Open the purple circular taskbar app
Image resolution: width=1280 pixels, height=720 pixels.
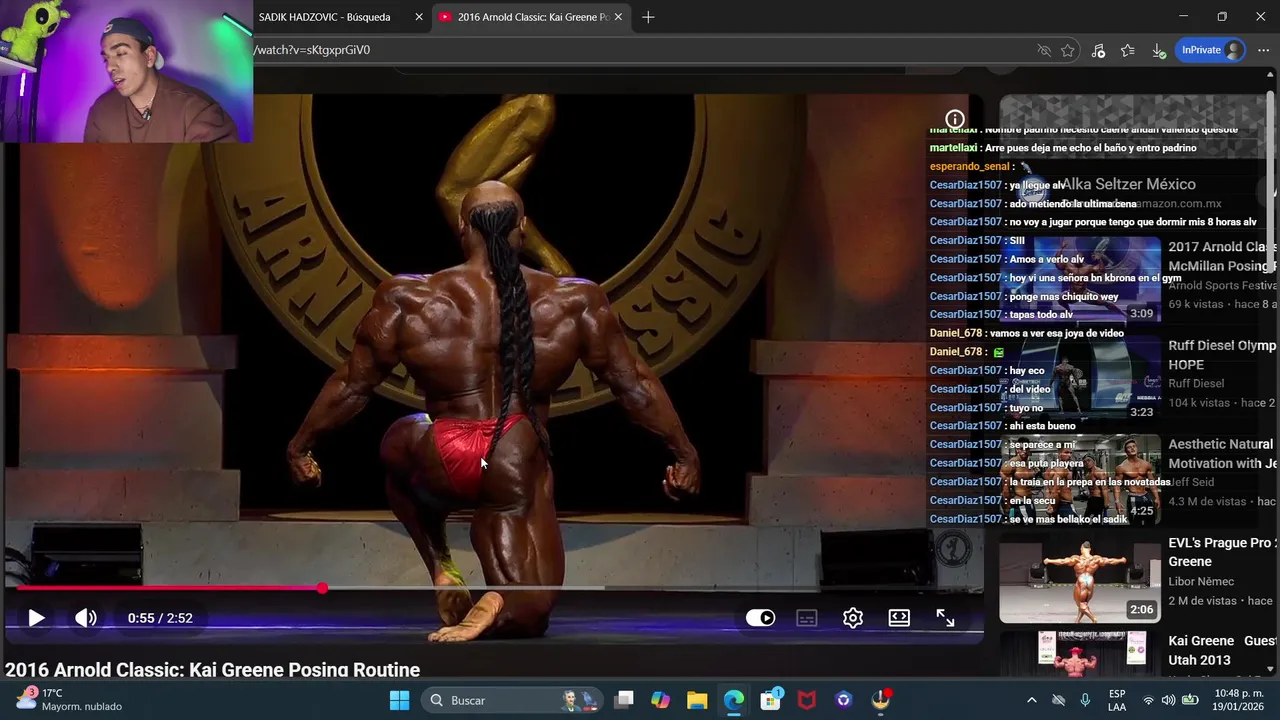[844, 700]
